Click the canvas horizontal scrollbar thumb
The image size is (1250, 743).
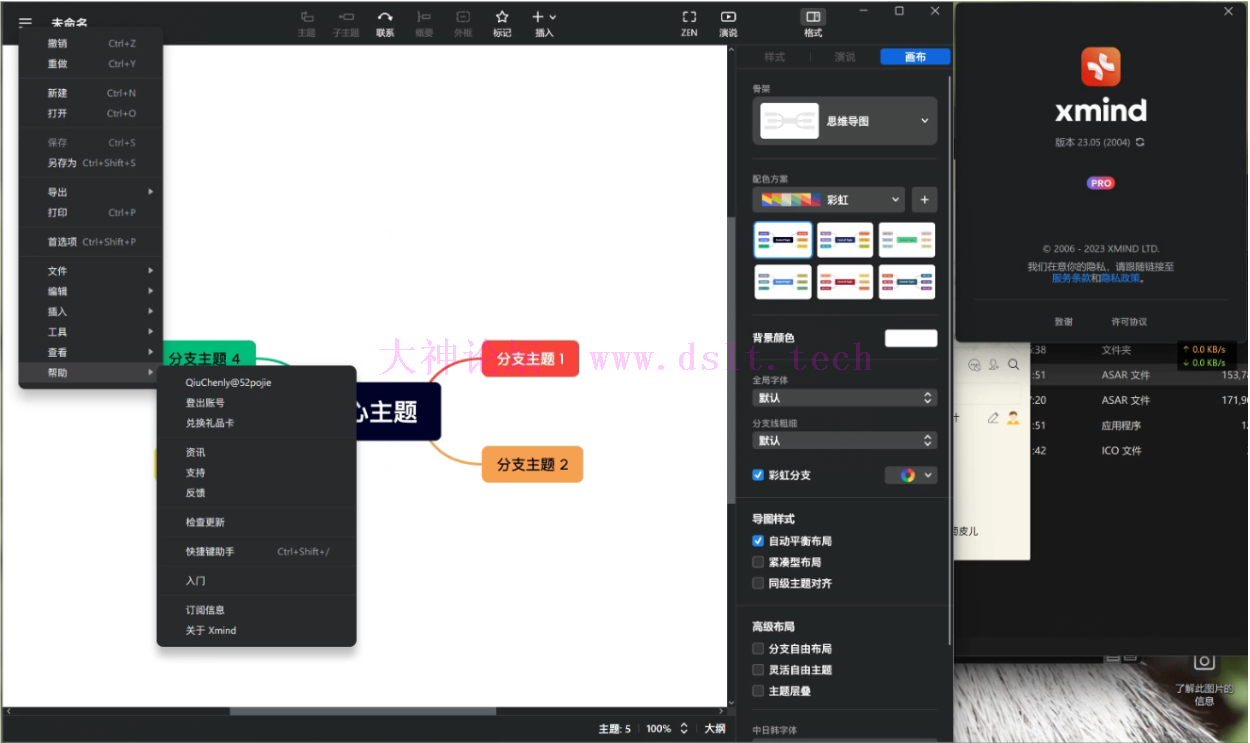click(362, 711)
